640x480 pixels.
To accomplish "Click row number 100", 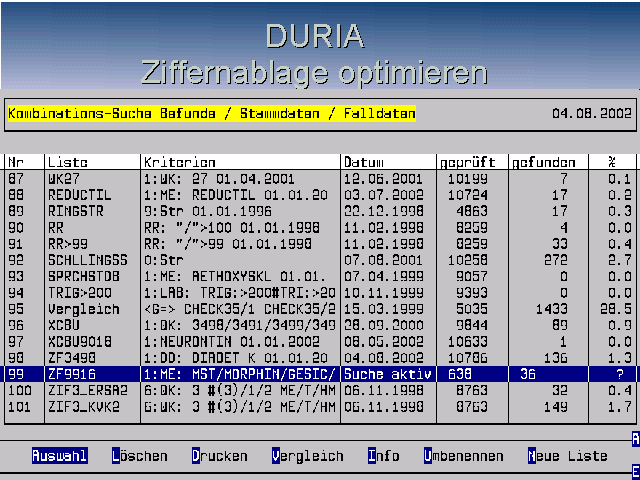I will (20, 391).
